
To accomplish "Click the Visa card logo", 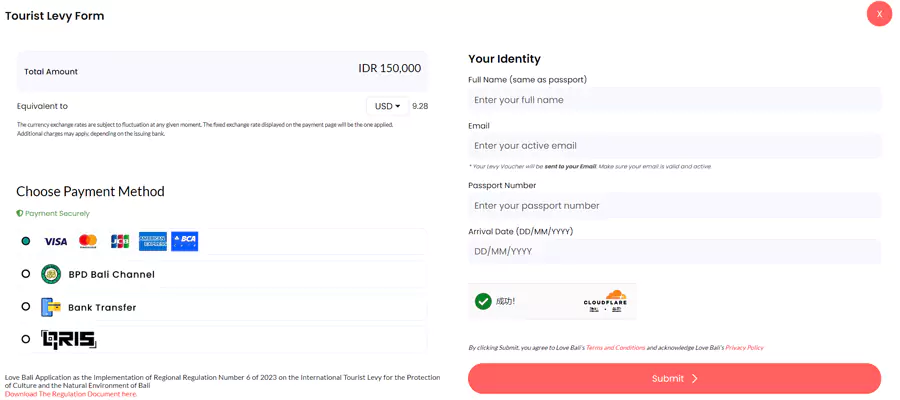I will (x=56, y=242).
